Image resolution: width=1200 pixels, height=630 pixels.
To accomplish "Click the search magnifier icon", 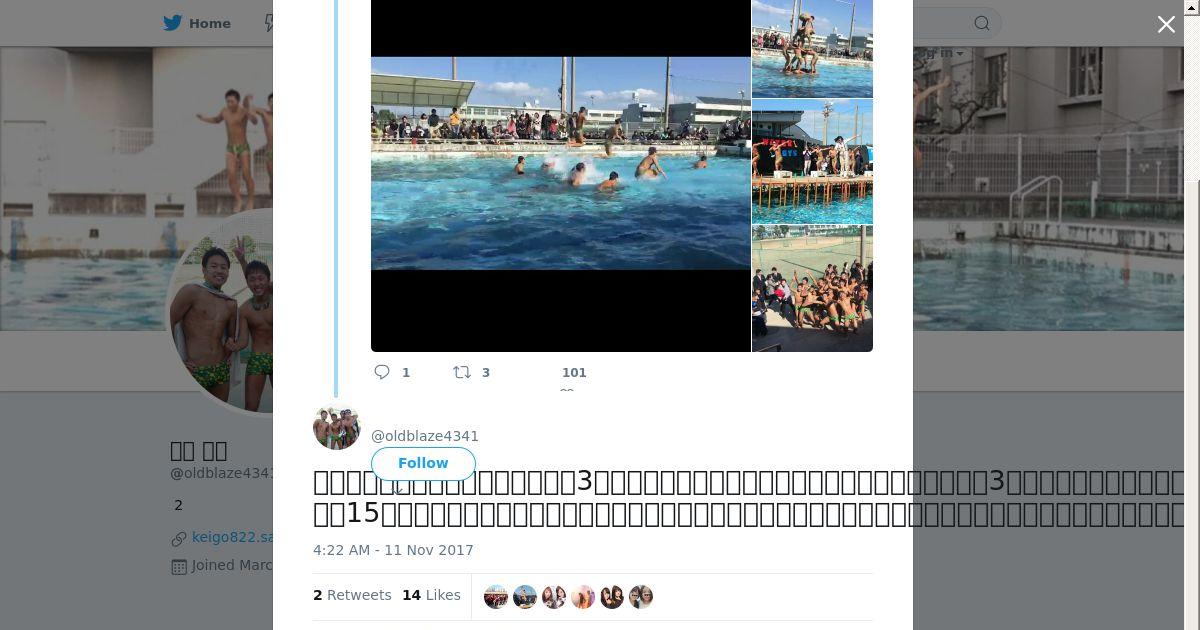I will [982, 23].
